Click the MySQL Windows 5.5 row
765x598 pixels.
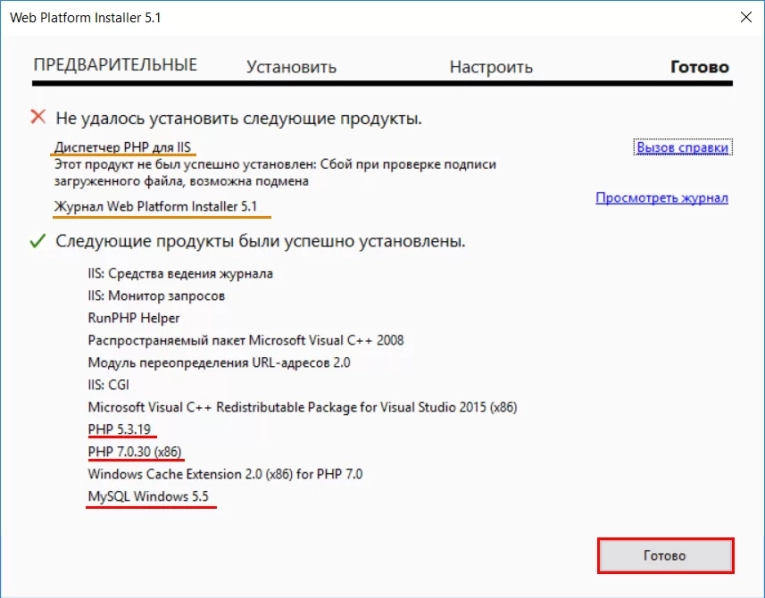pos(148,497)
